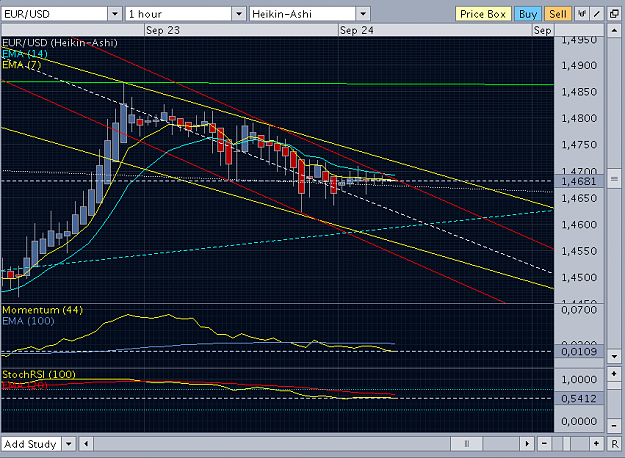This screenshot has width=625, height=458.
Task: Click the EMA (100) study label
Action: coord(28,321)
